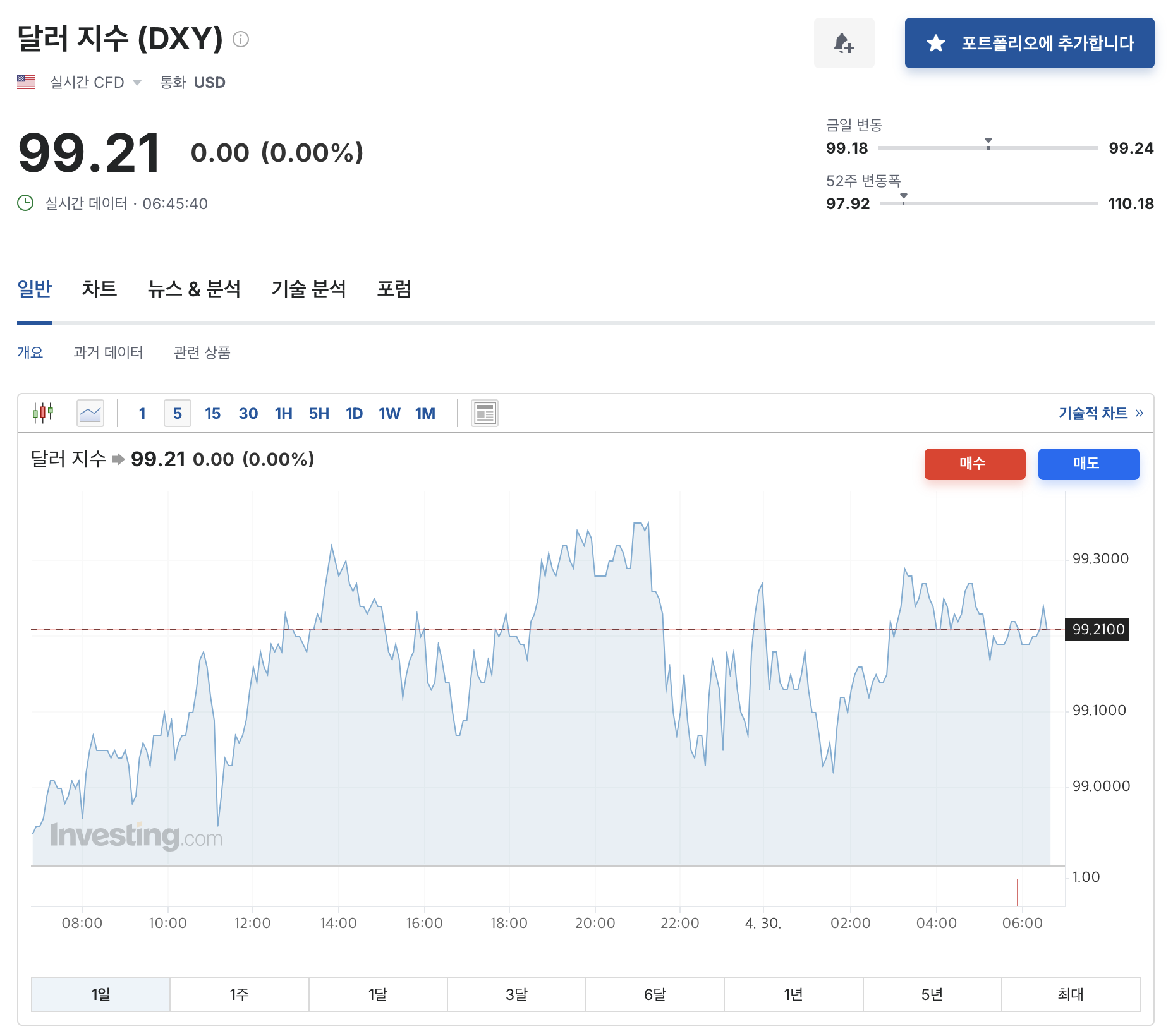Set chart interval to 30 minutes
This screenshot has width=1173, height=1036.
click(248, 413)
